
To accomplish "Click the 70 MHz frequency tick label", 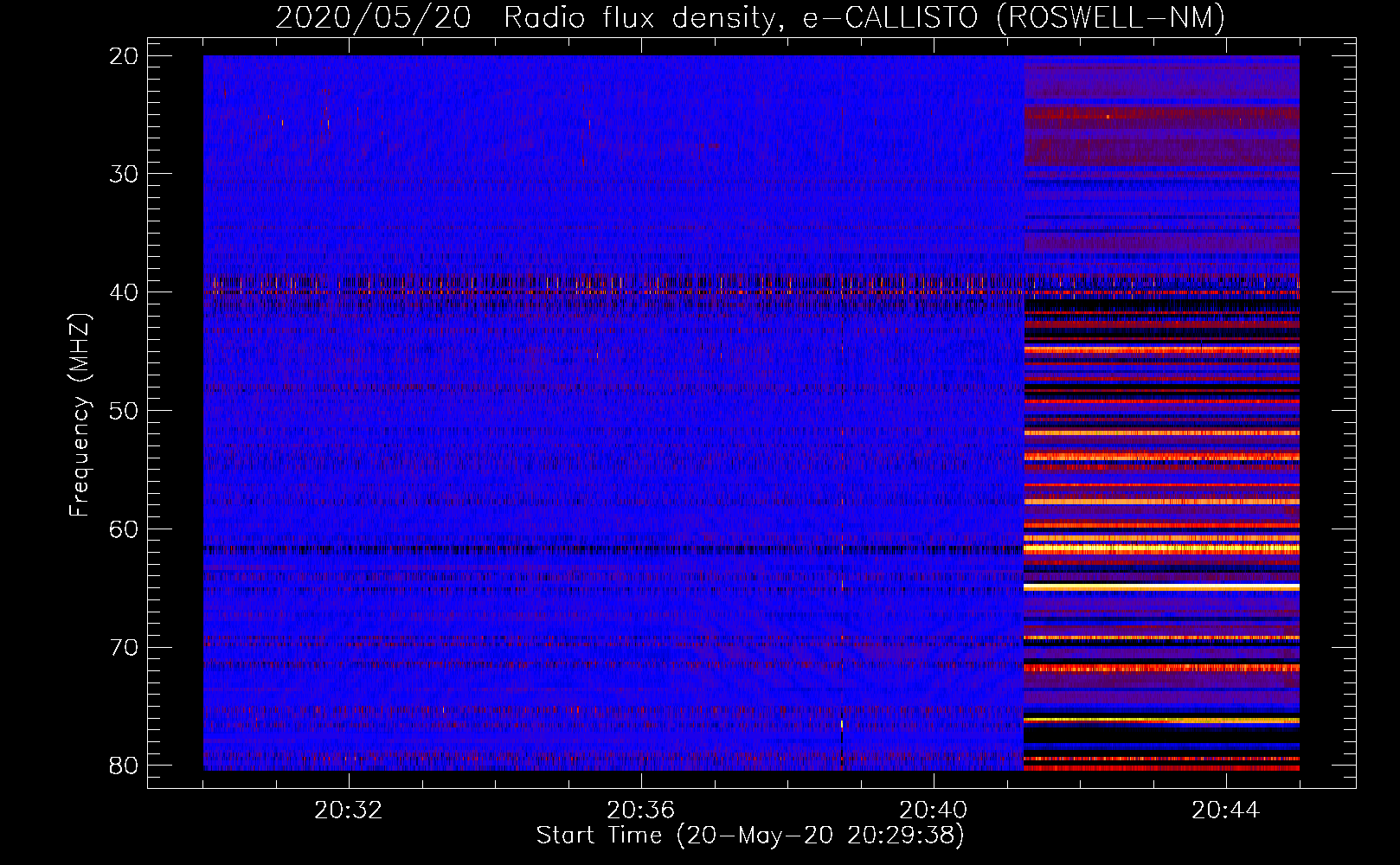I will pos(125,647).
